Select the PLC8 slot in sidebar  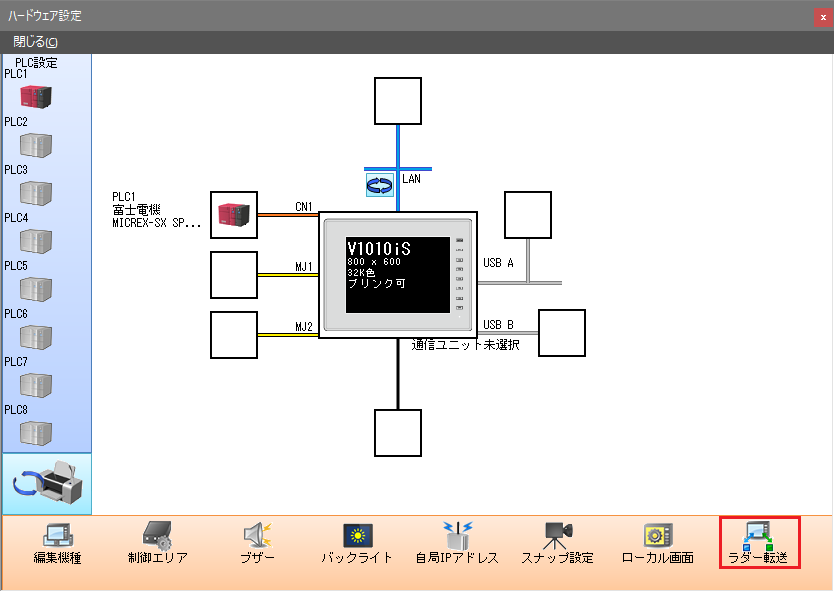pos(36,433)
